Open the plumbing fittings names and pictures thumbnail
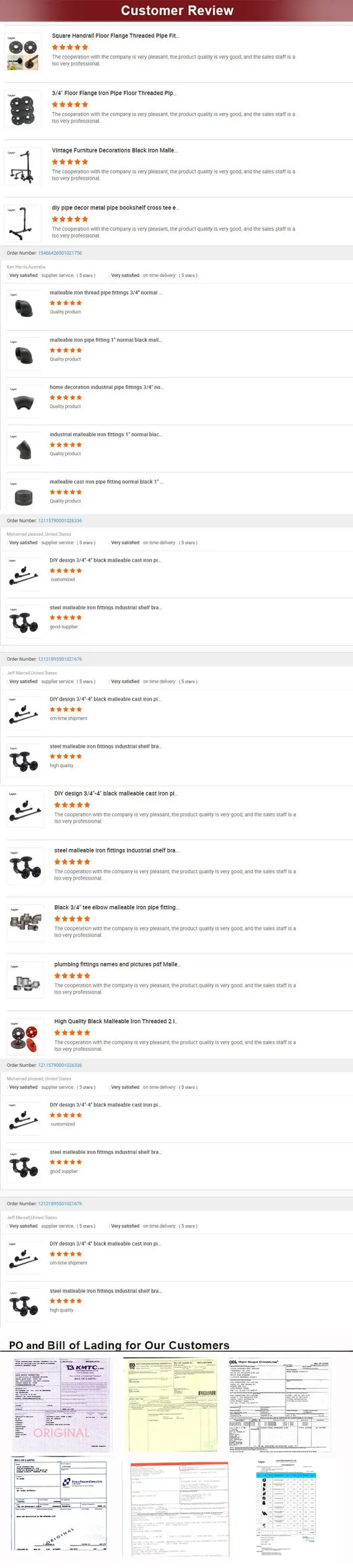Image resolution: width=353 pixels, height=1568 pixels. coord(25,981)
